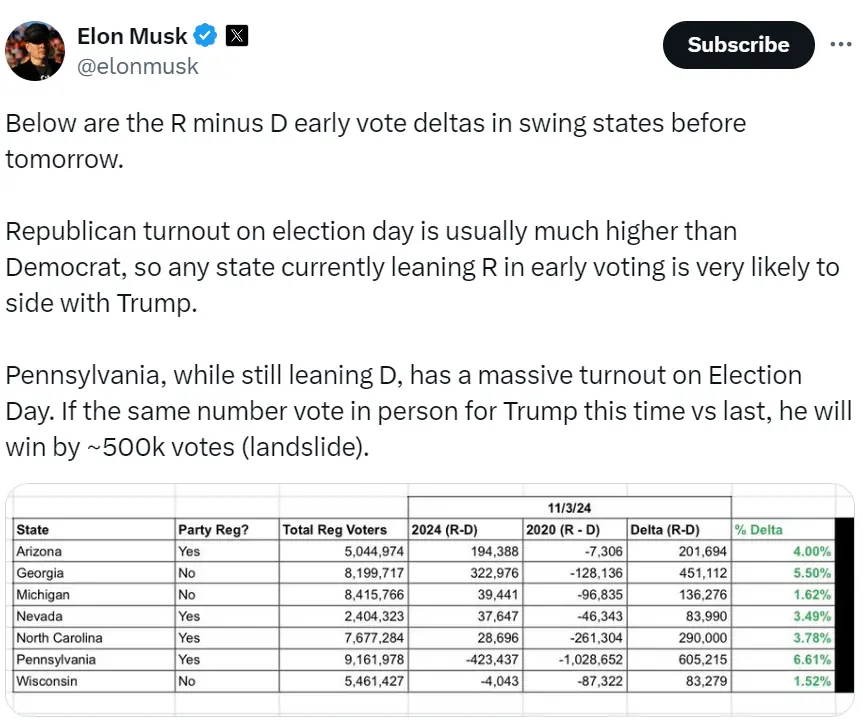The height and width of the screenshot is (727, 863).
Task: Click the blue verified checkmark badge
Action: point(203,35)
